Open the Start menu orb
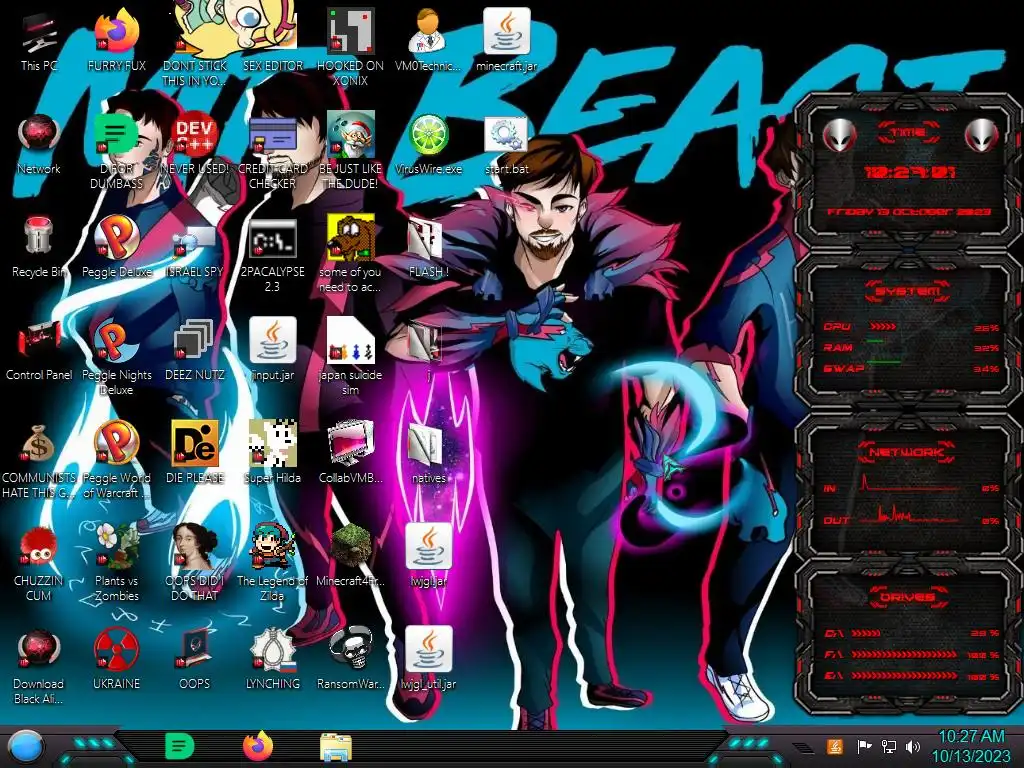 click(26, 748)
